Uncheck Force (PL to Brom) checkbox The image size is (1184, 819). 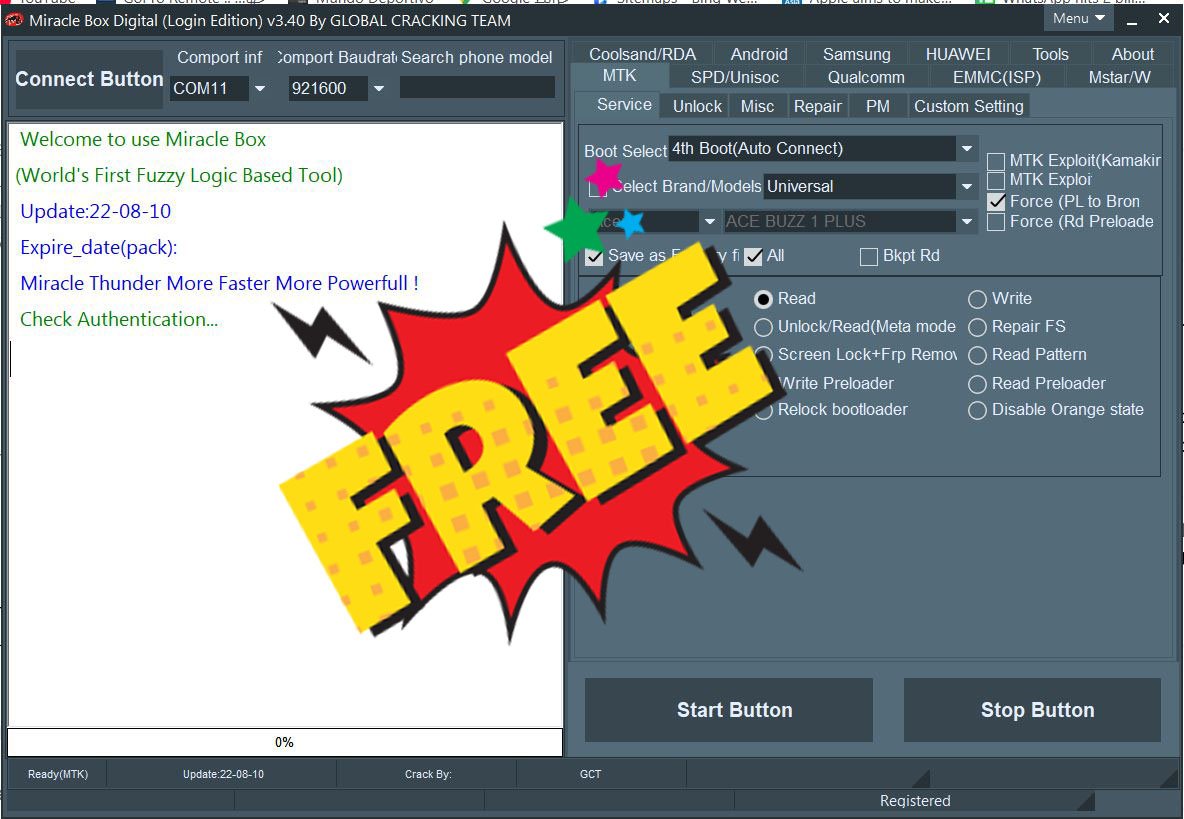[996, 202]
